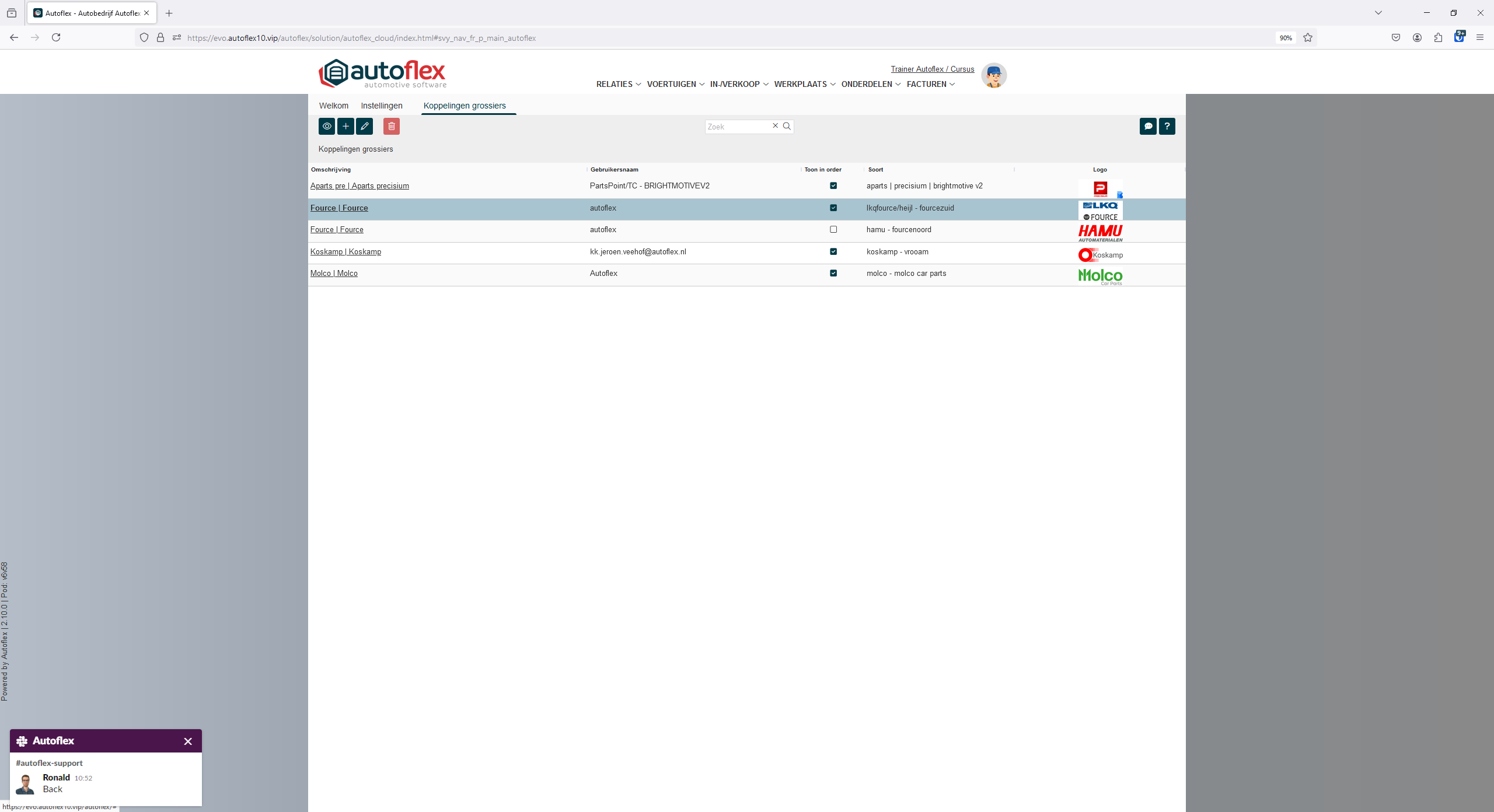This screenshot has width=1494, height=812.
Task: Open the ONDERDELEN dropdown menu
Action: point(871,84)
